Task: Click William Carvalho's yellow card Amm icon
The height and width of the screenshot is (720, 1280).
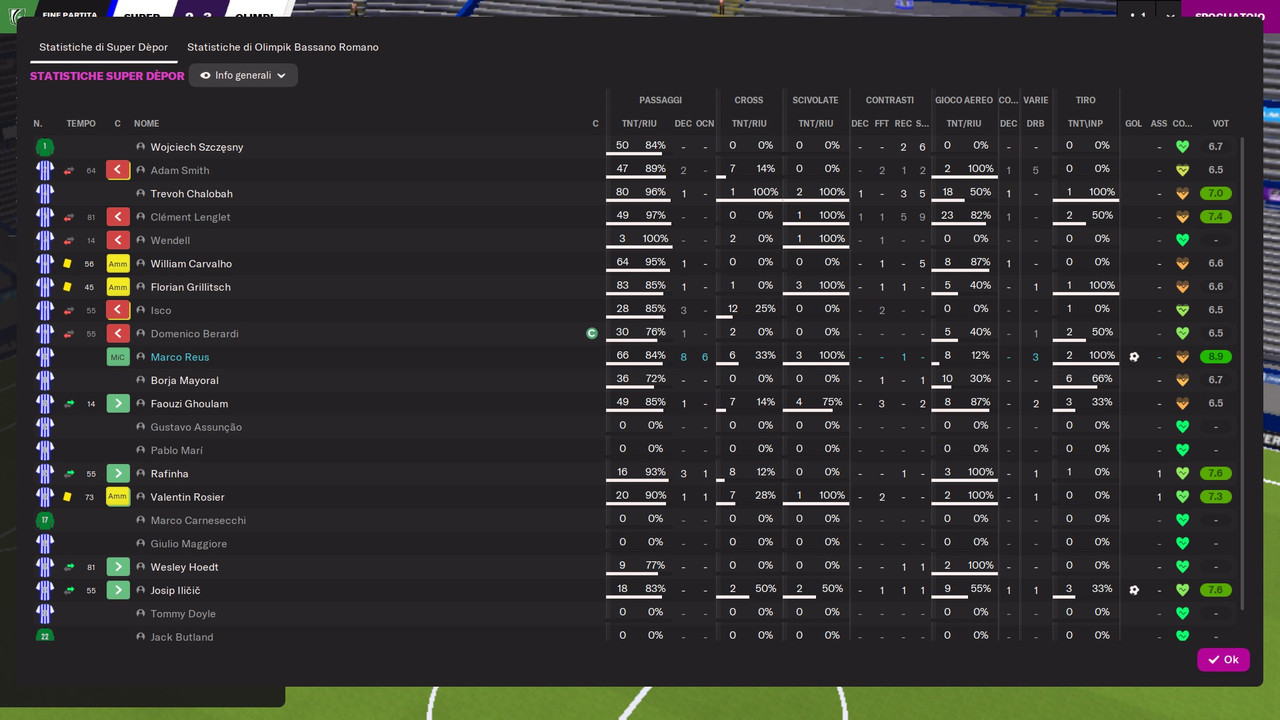Action: 119,264
